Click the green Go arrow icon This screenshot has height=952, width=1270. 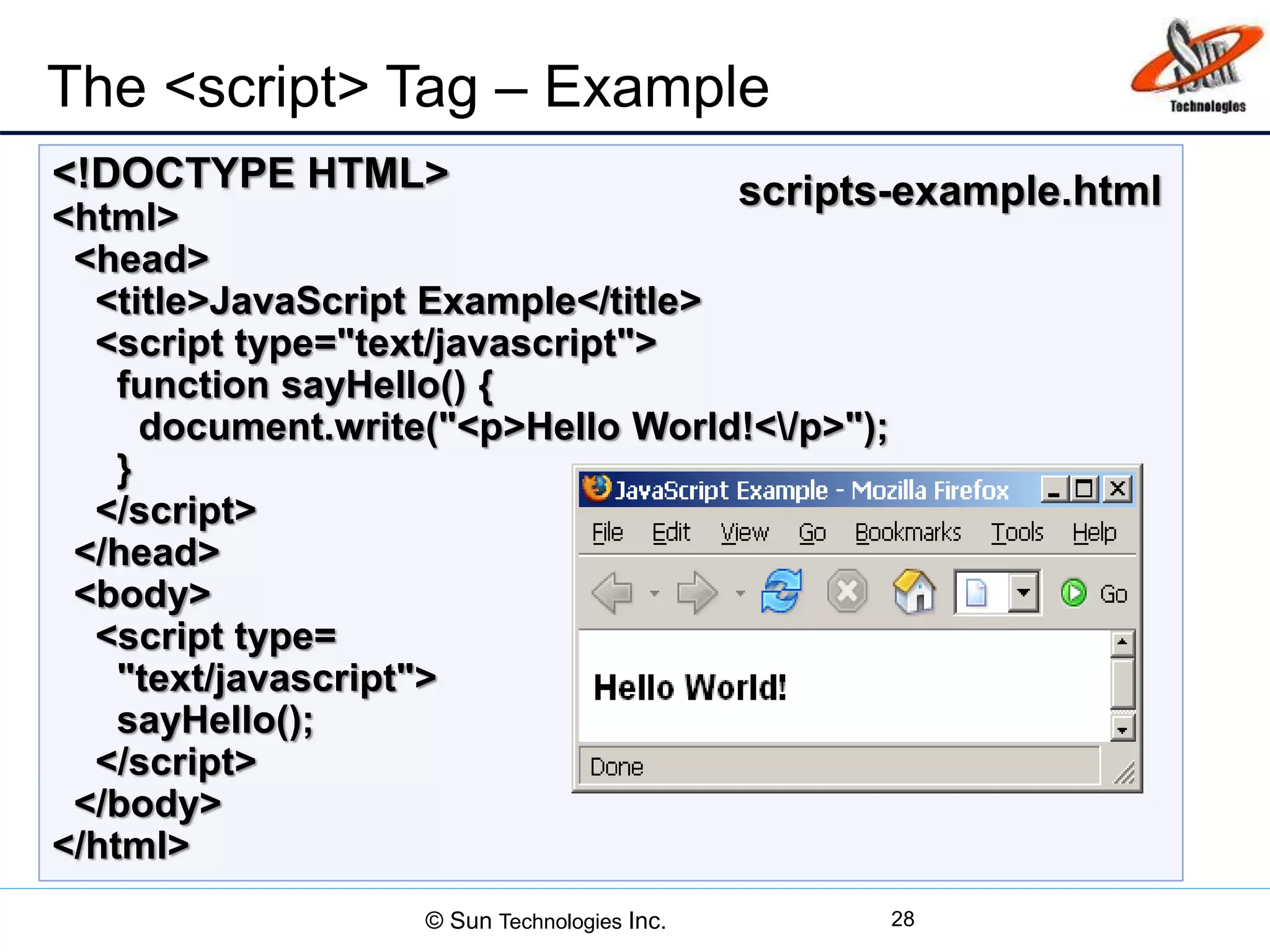pos(1073,593)
